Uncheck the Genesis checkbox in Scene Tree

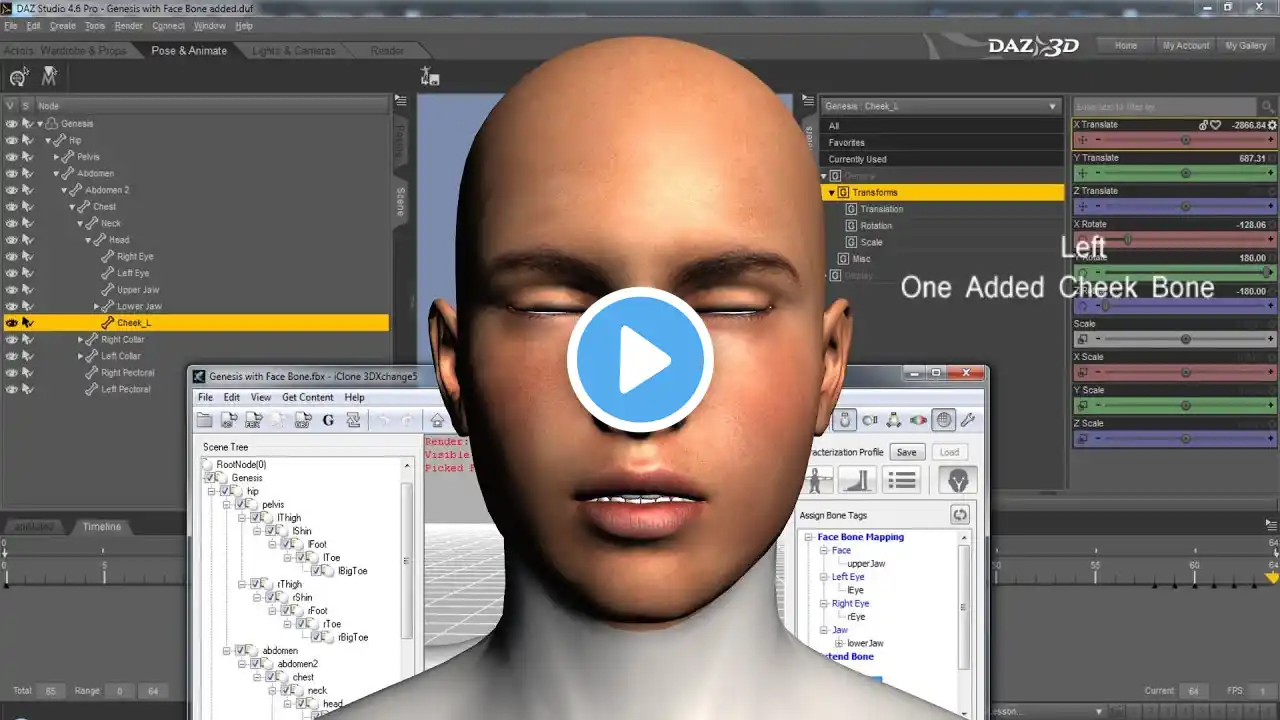[x=212, y=478]
